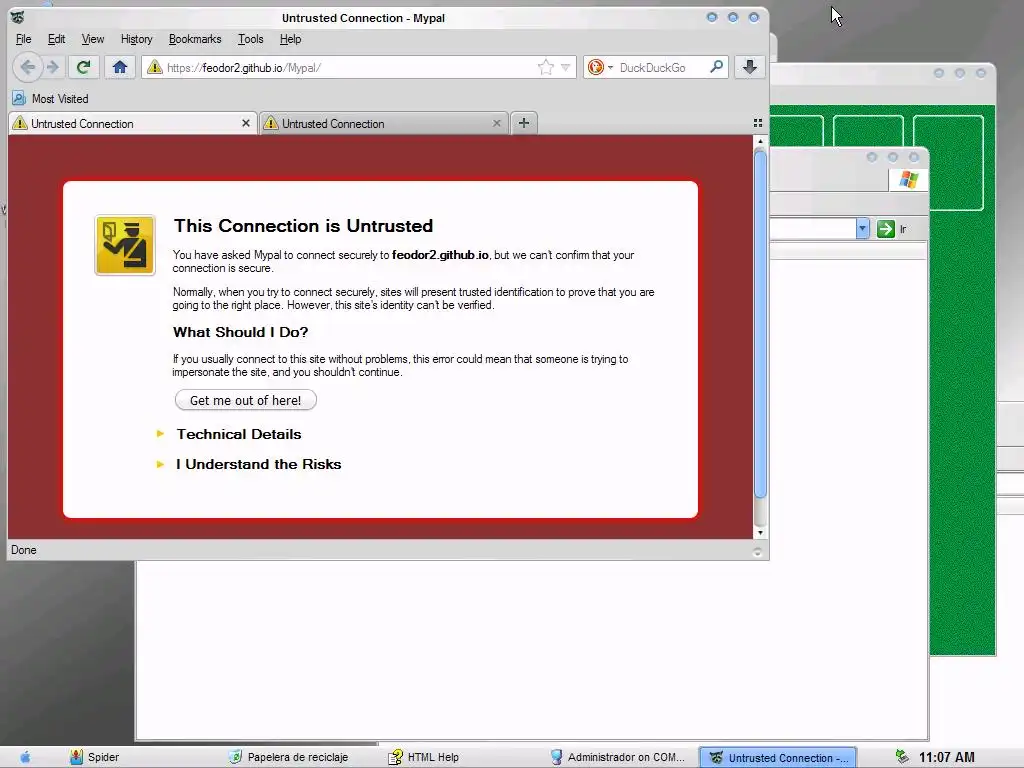
Task: Click the Get me out of here! button
Action: pos(246,400)
